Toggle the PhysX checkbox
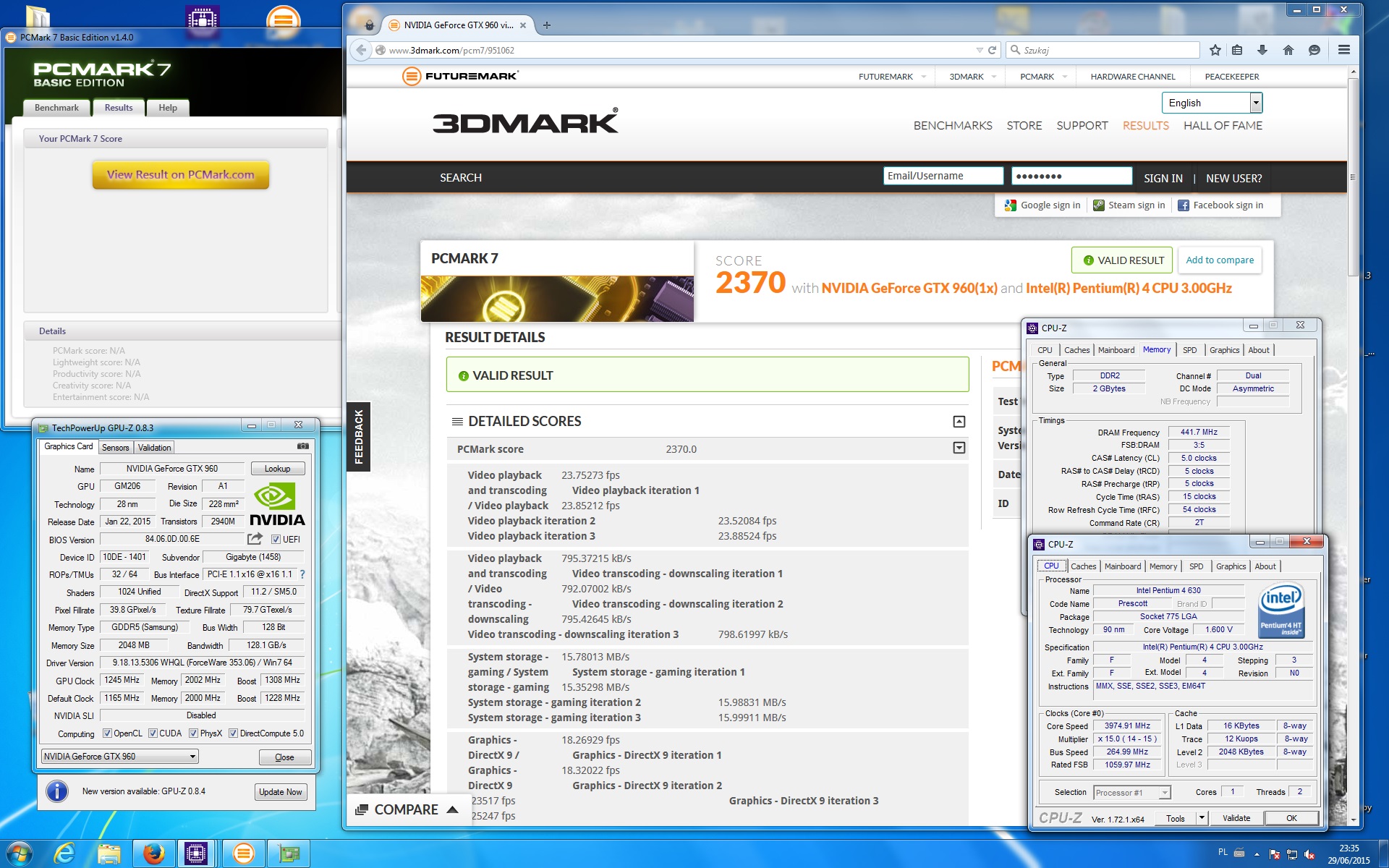Image resolution: width=1389 pixels, height=868 pixels. coord(193,733)
